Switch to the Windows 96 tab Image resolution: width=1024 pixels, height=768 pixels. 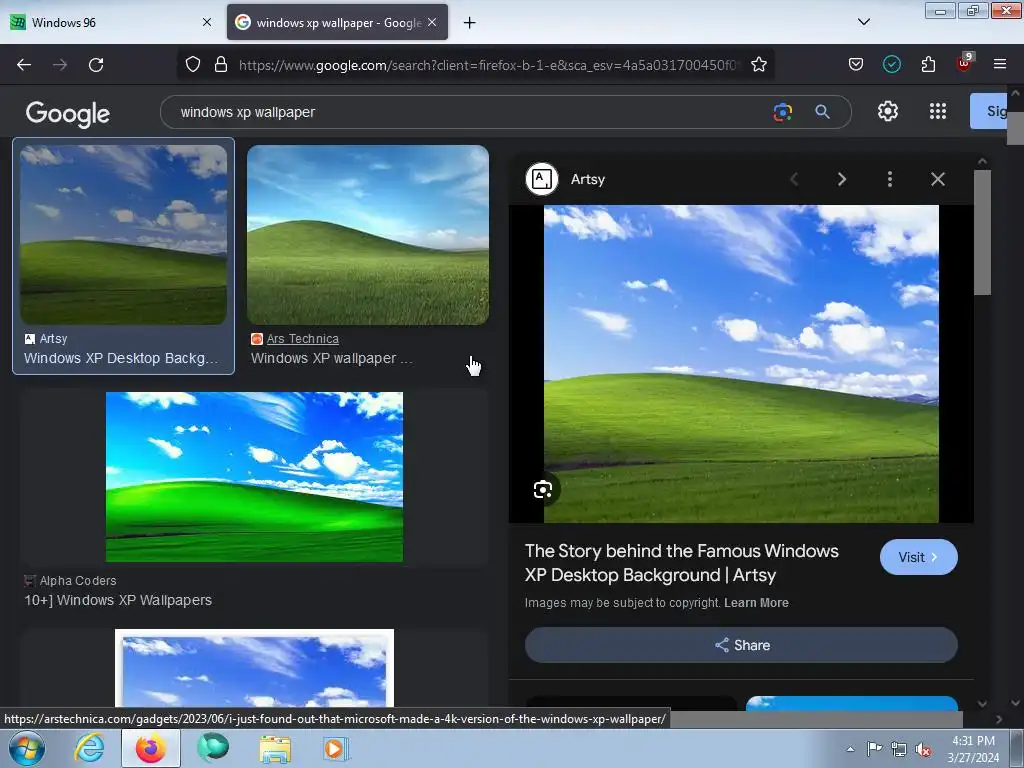click(x=111, y=22)
